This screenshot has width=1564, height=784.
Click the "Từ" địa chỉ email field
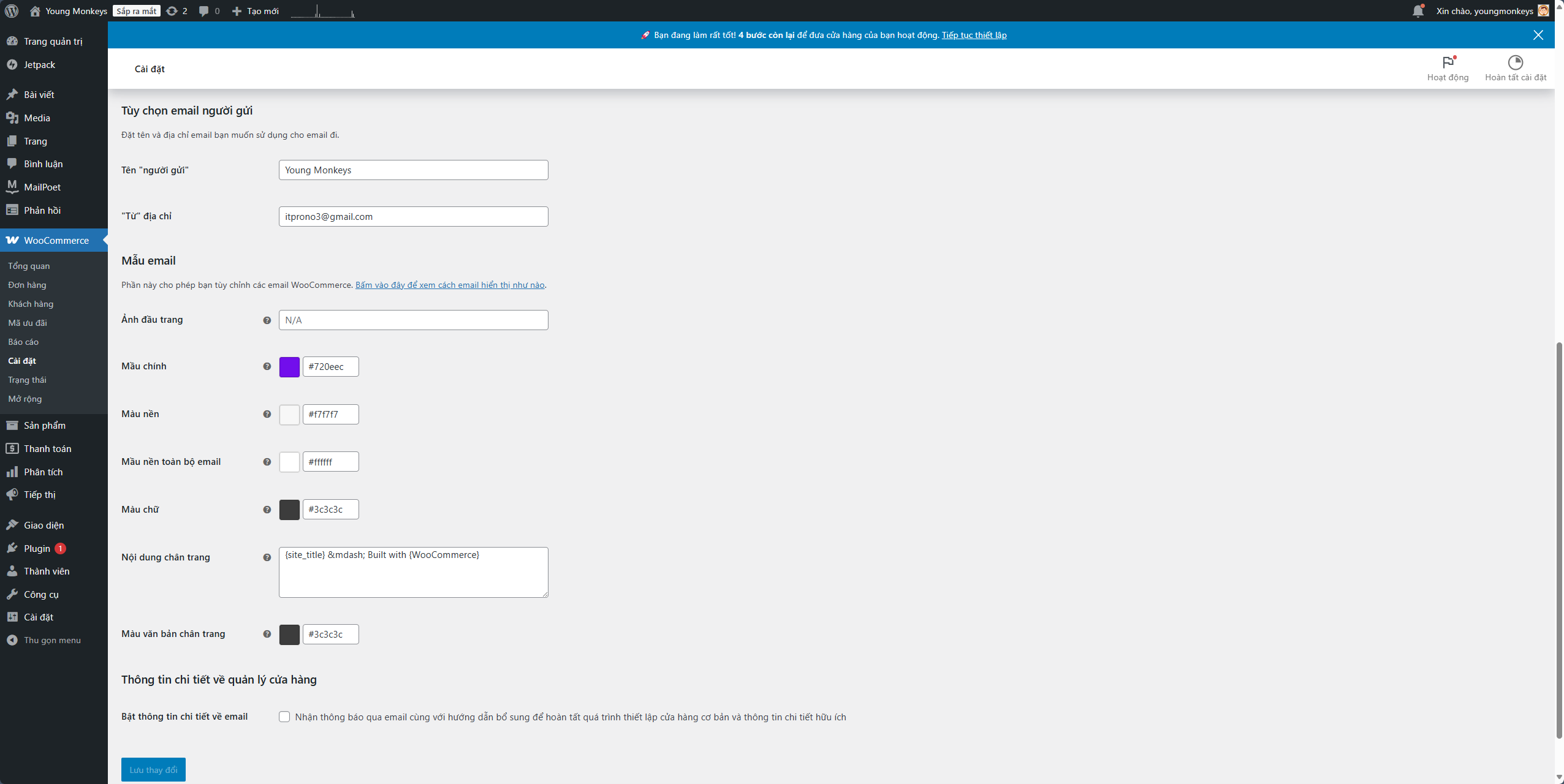413,217
